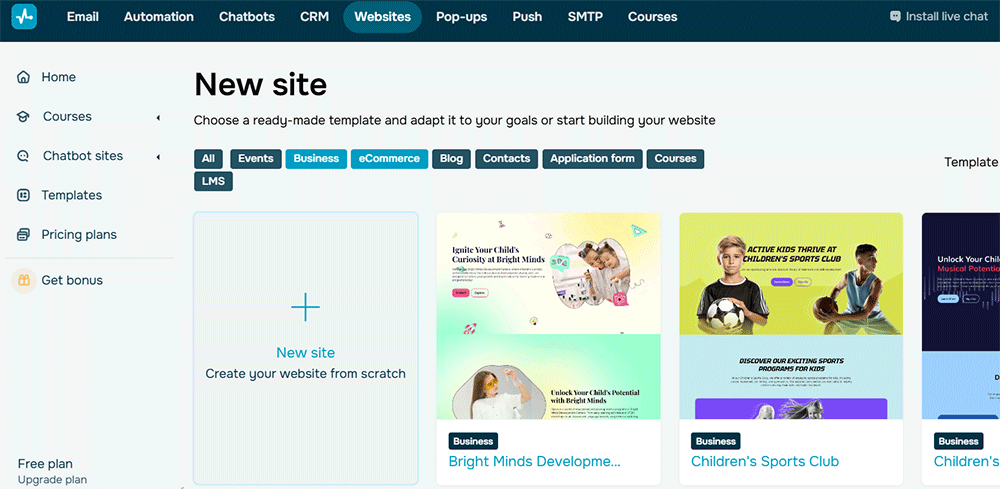
Task: Toggle the eCommerce filter tag
Action: coord(389,159)
